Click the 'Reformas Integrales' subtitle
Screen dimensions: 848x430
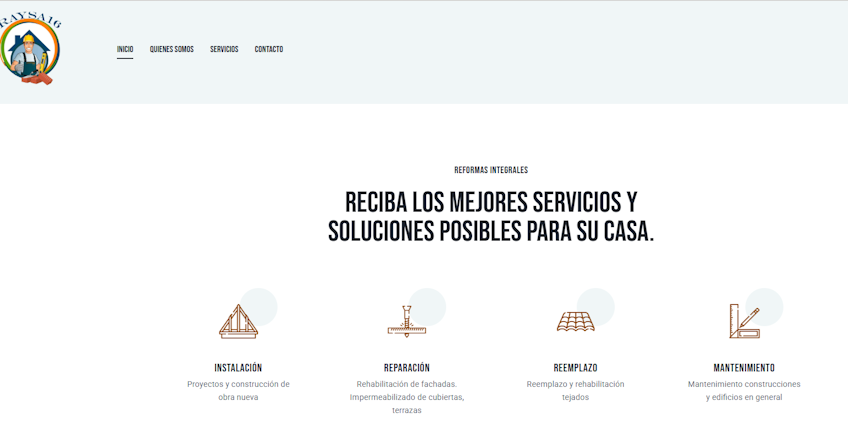tap(491, 170)
